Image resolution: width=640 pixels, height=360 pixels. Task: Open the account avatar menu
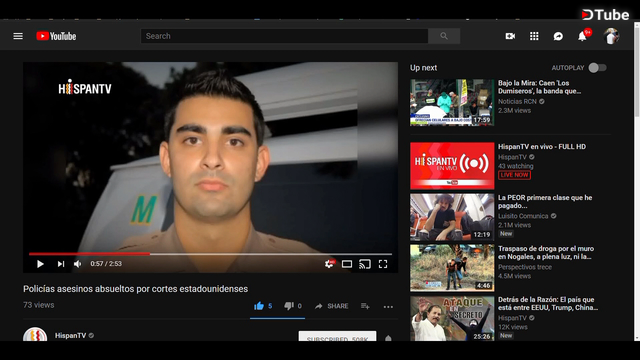611,36
